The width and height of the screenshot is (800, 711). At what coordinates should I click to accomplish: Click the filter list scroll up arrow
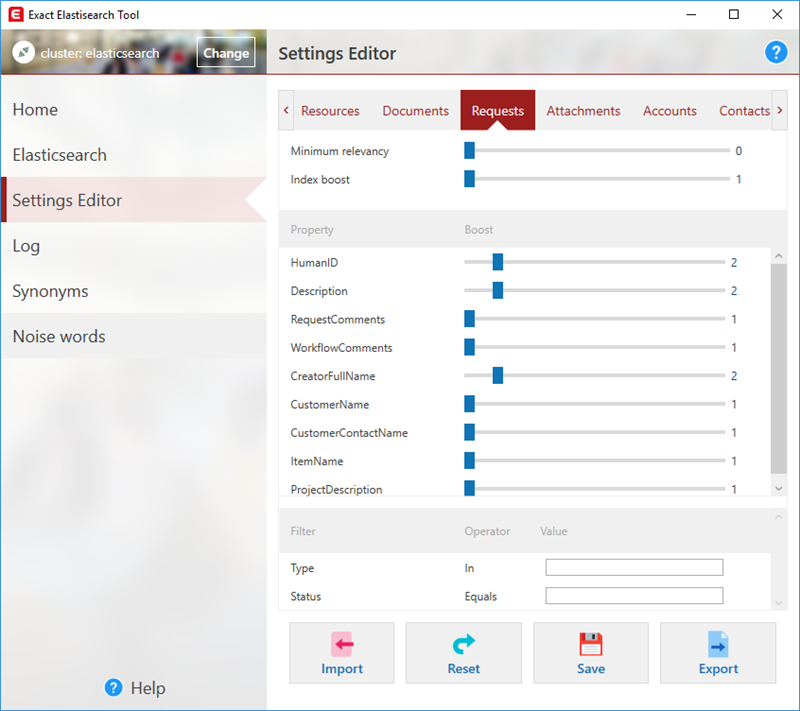click(779, 517)
